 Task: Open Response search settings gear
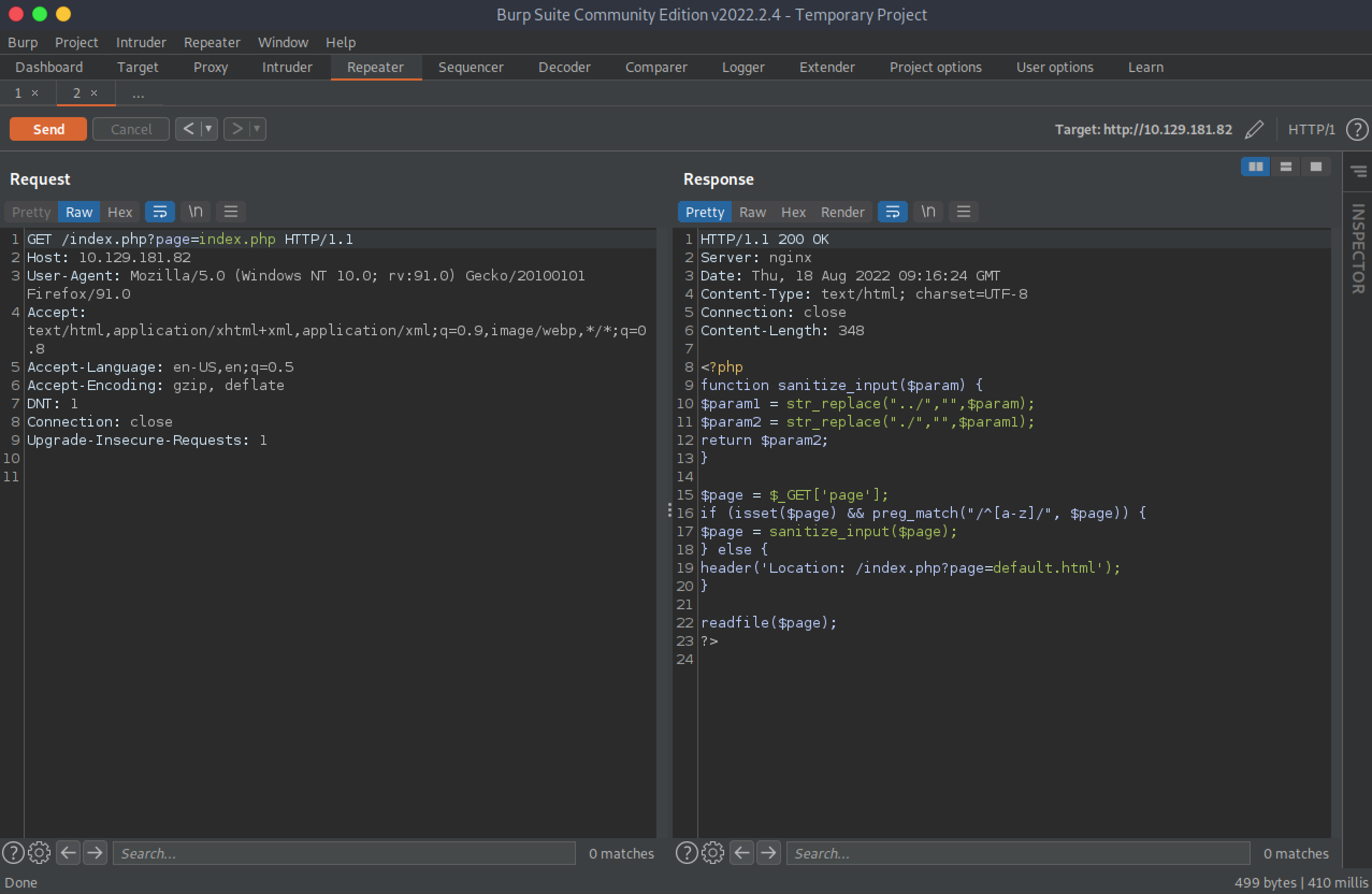tap(712, 853)
